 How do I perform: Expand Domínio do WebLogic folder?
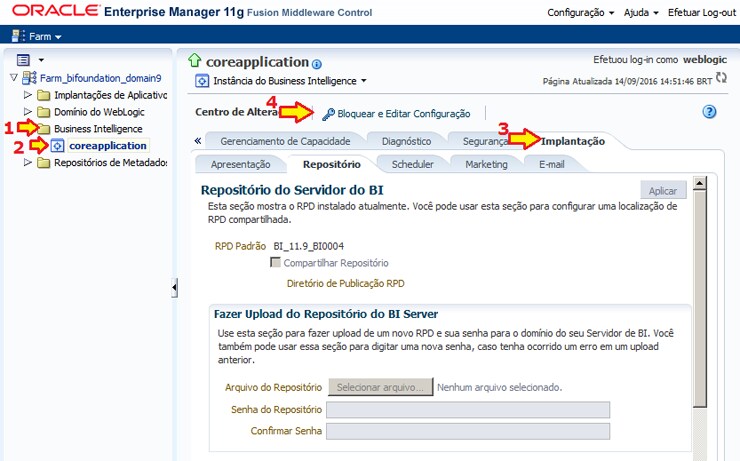(28, 112)
